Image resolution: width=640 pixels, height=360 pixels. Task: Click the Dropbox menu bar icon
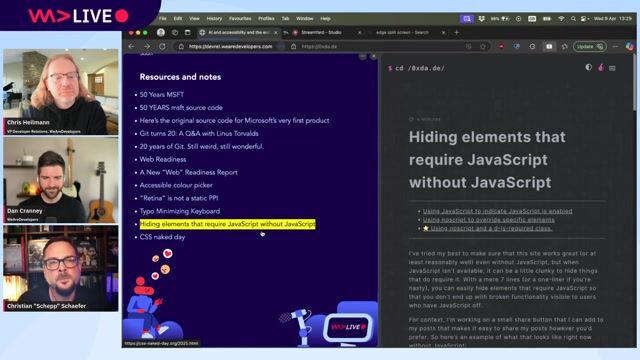click(482, 19)
